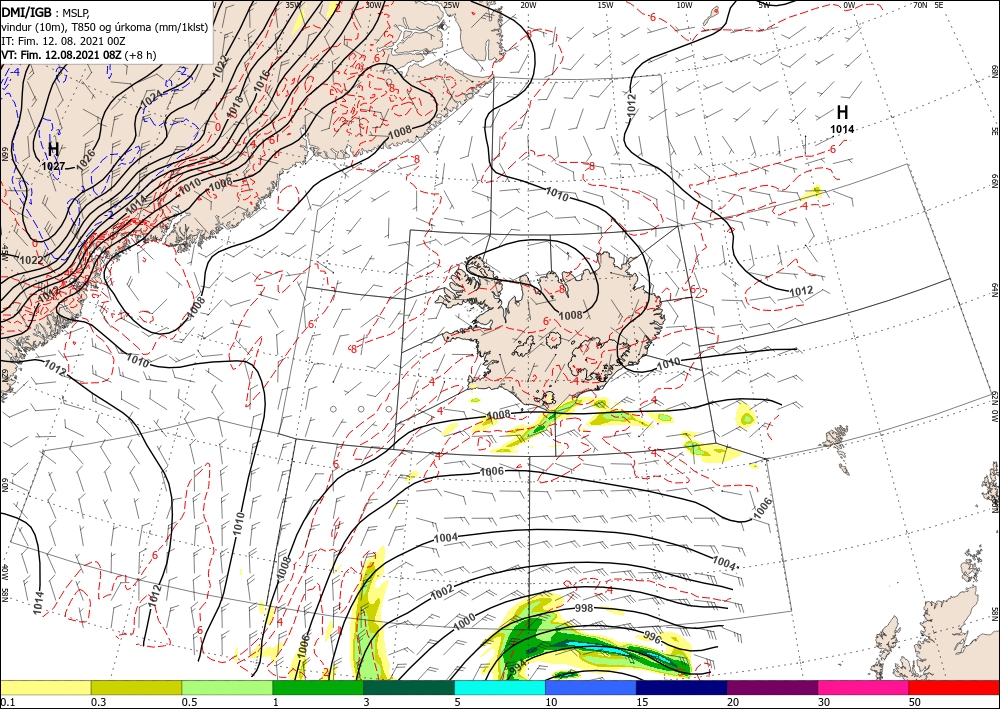
Task: Click the '10W' longitude label
Action: (x=684, y=5)
